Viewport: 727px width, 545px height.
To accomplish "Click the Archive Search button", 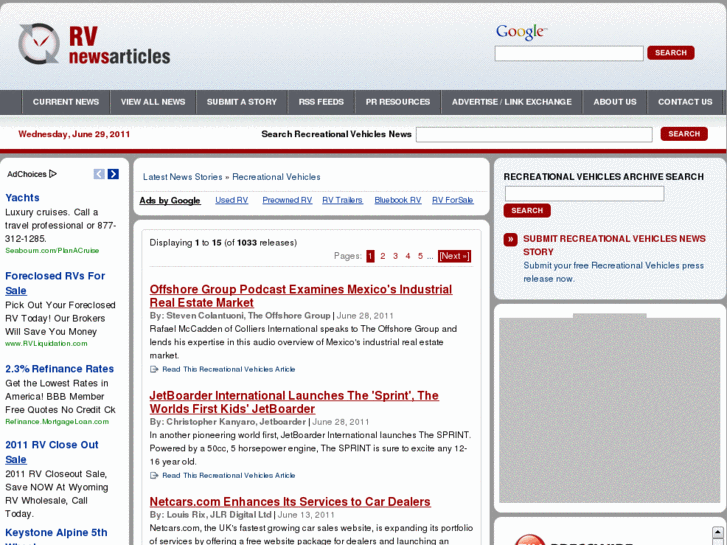I will [527, 211].
